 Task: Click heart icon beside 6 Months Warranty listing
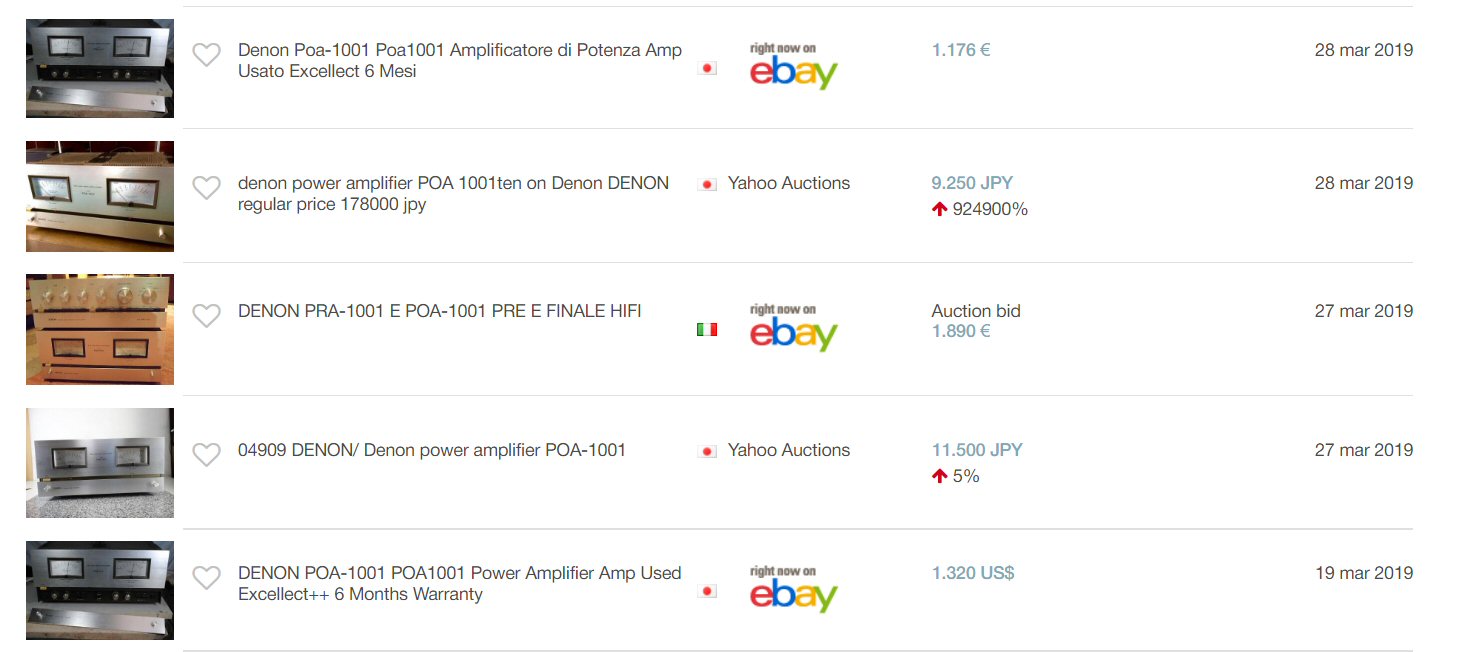point(206,578)
